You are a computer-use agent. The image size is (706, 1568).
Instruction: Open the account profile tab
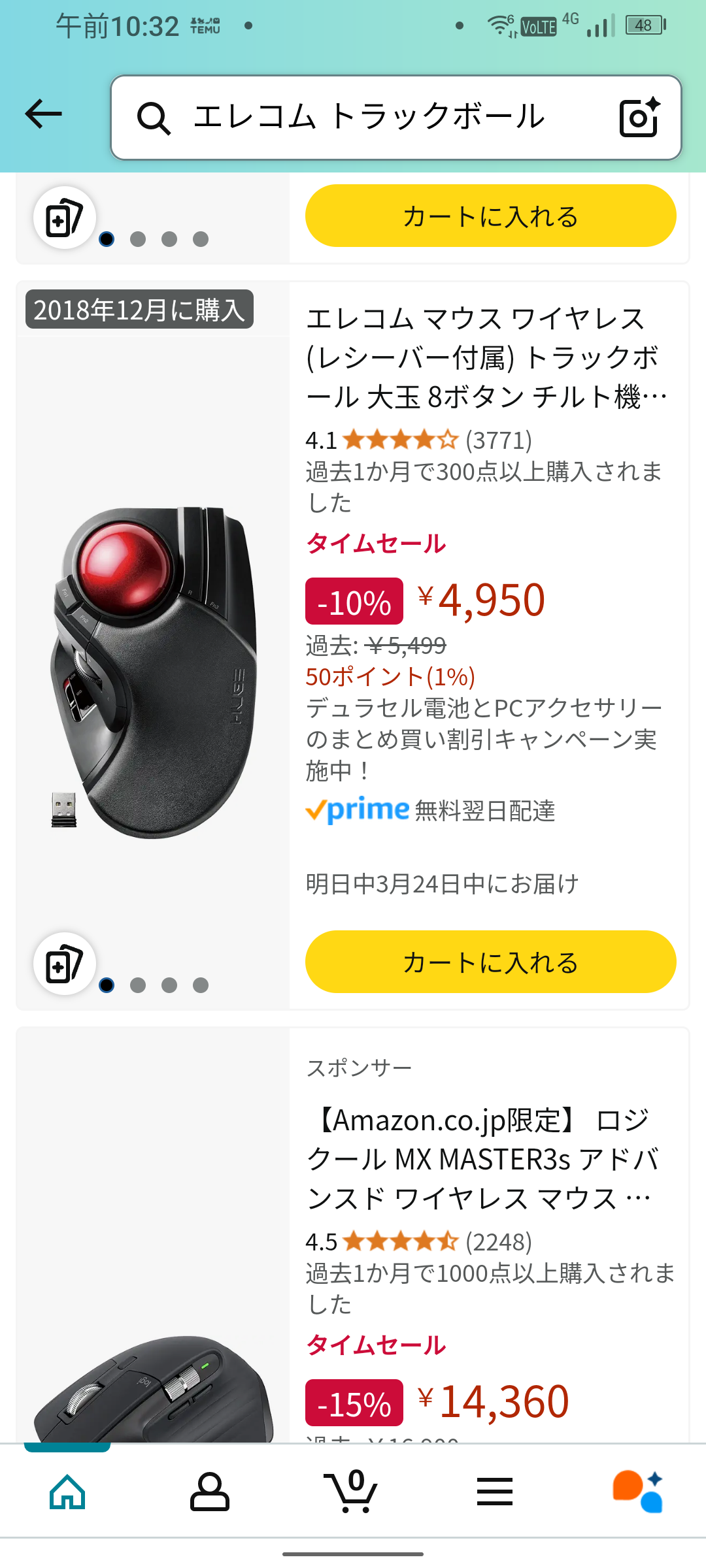(x=209, y=1492)
